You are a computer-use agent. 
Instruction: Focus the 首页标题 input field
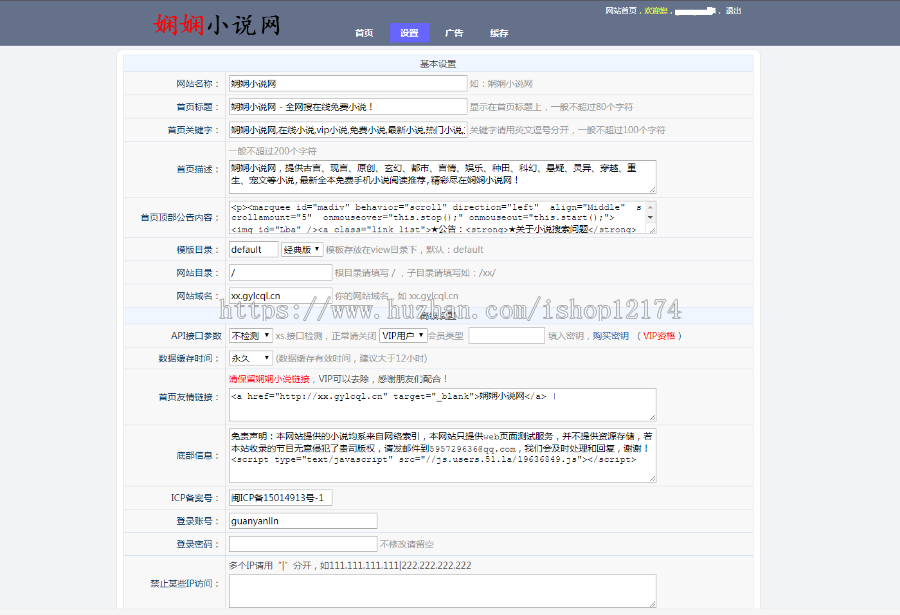[x=348, y=106]
